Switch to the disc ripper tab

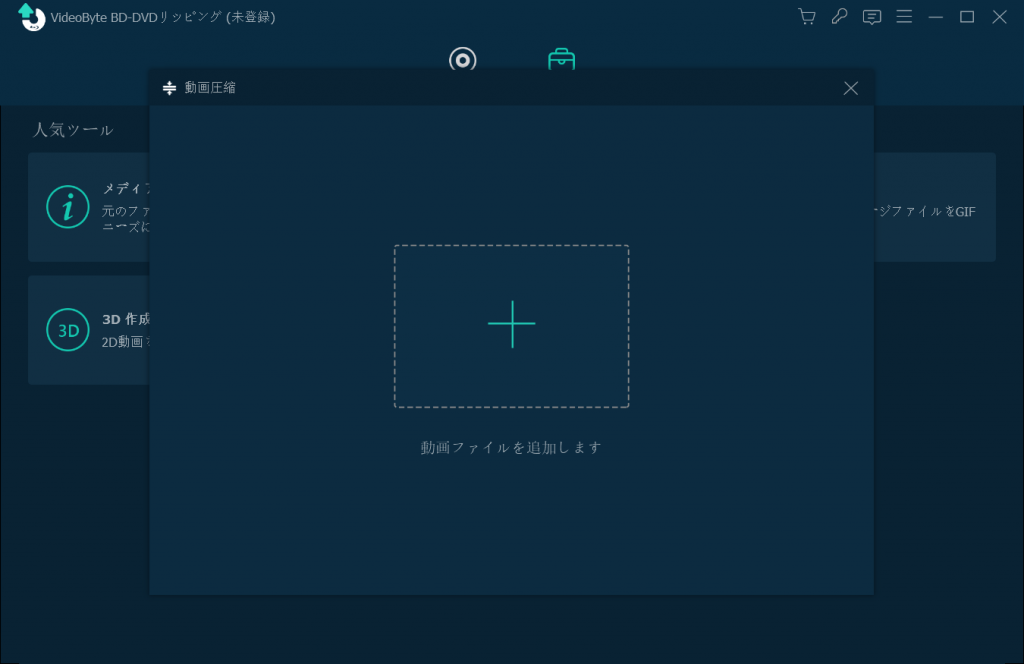462,59
